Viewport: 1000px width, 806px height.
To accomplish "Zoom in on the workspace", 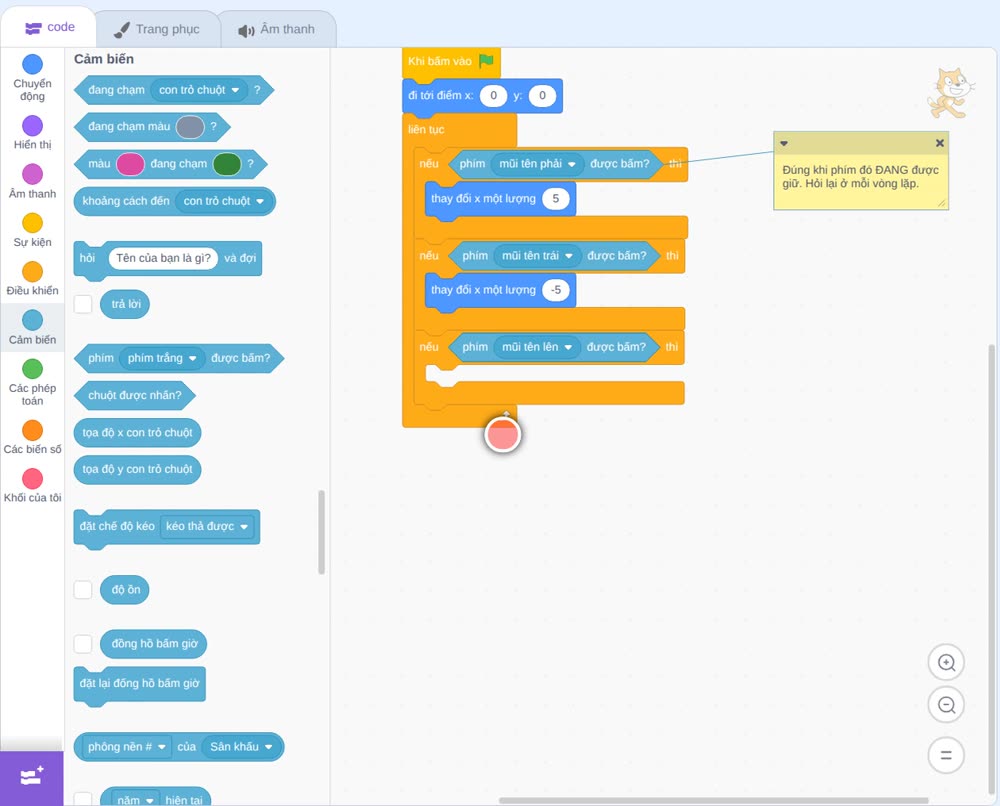I will pyautogui.click(x=946, y=663).
